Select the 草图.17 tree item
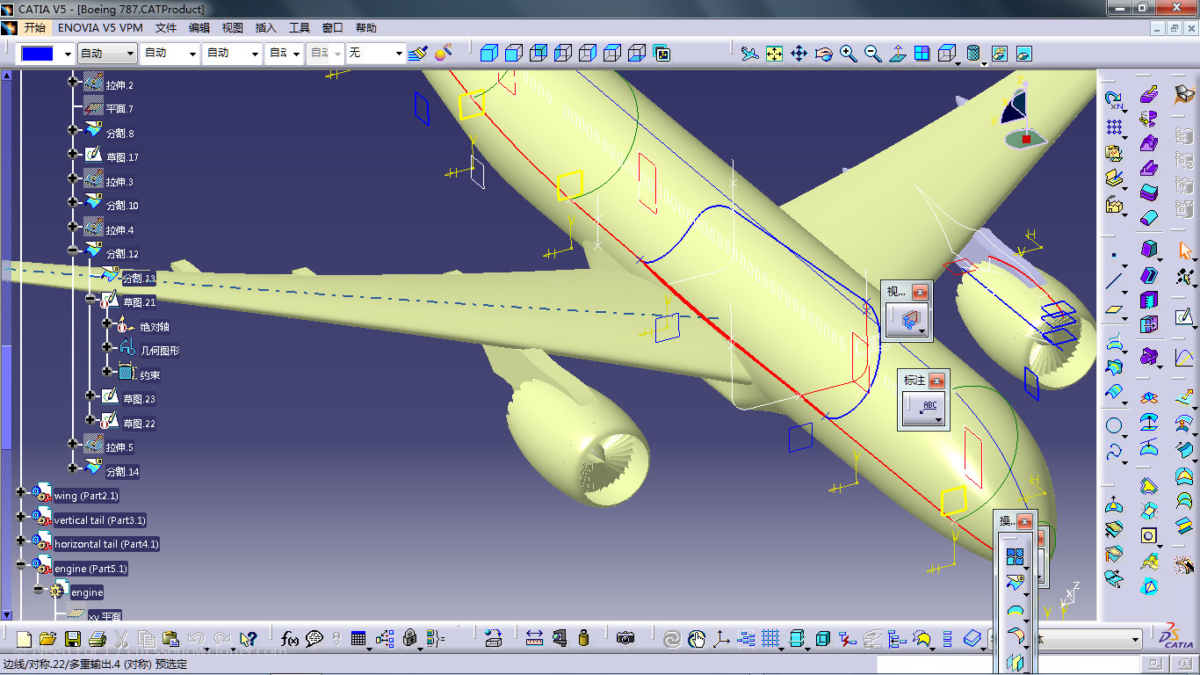Viewport: 1200px width, 675px height. tap(122, 157)
